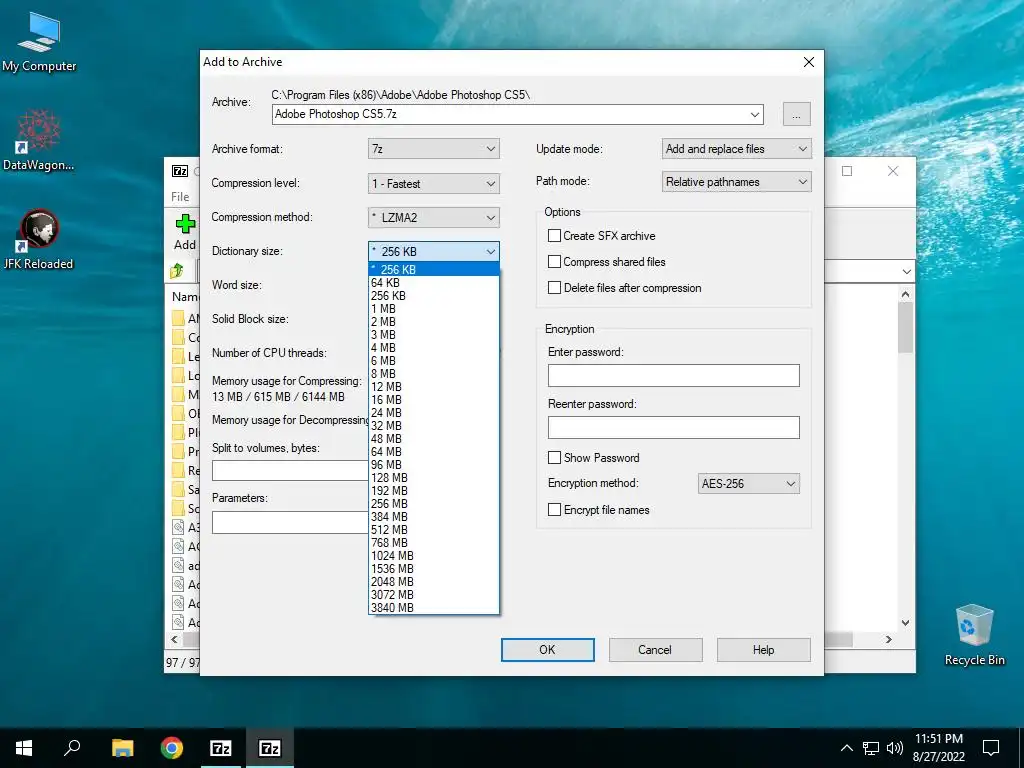Click OK to create archive
Image resolution: width=1024 pixels, height=768 pixels.
[547, 650]
